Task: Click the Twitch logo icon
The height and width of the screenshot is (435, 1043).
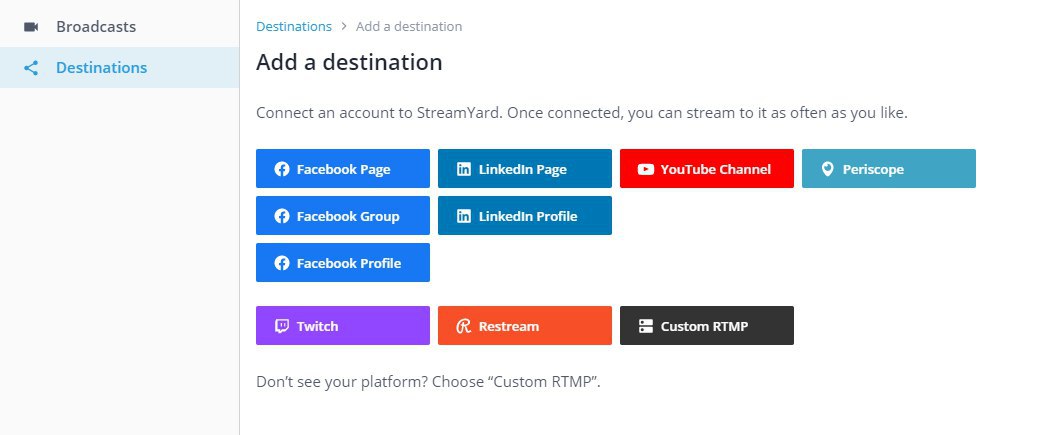Action: coord(282,326)
